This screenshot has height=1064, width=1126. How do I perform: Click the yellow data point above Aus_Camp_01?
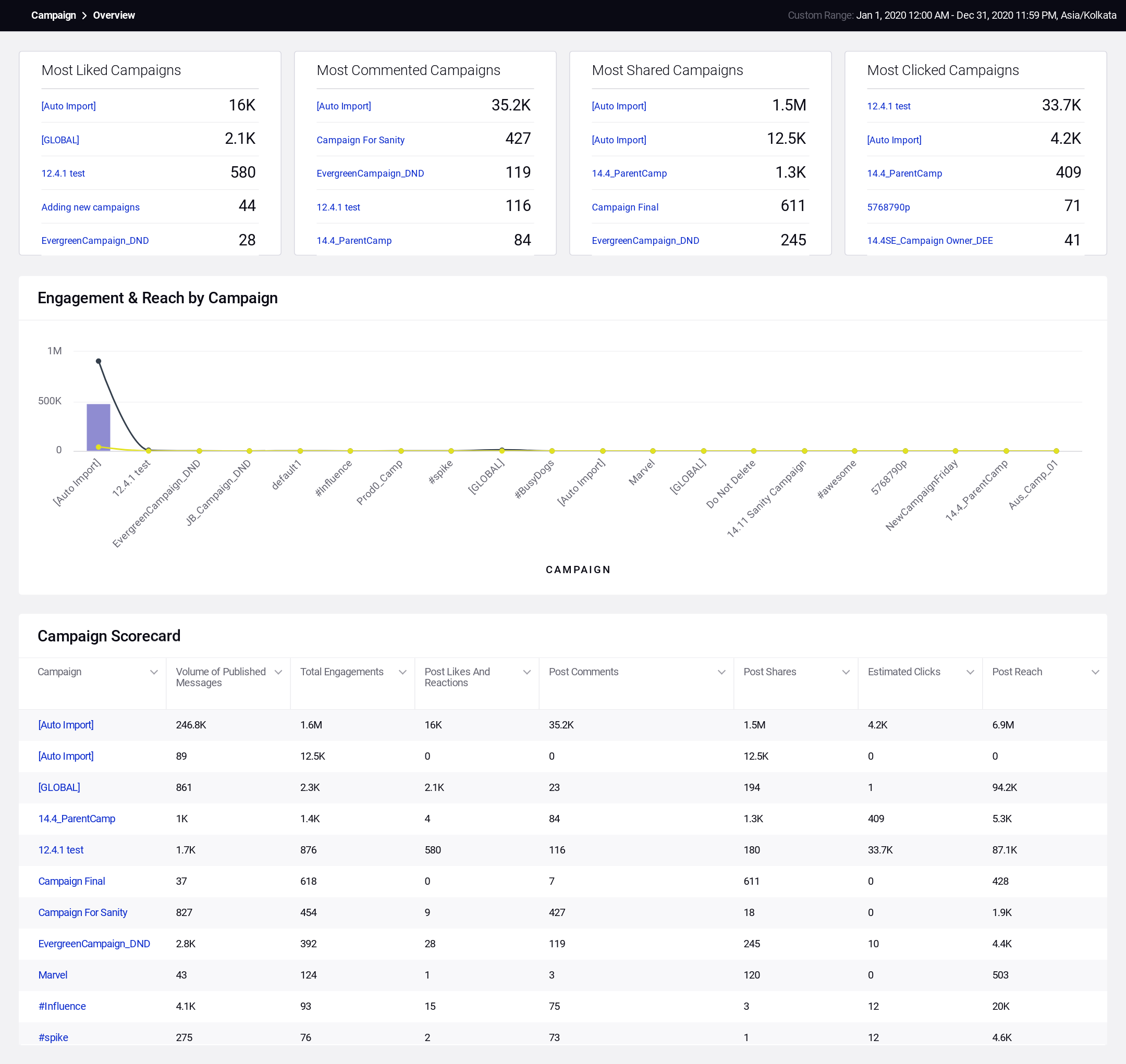(1056, 451)
